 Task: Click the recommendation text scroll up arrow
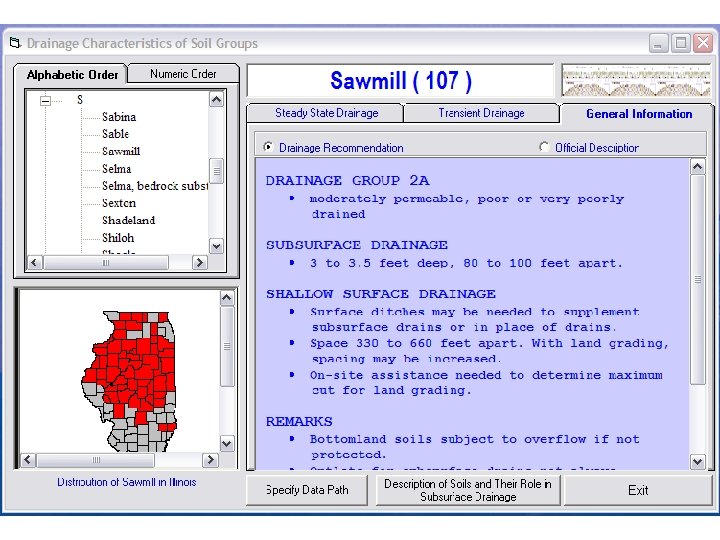(698, 166)
